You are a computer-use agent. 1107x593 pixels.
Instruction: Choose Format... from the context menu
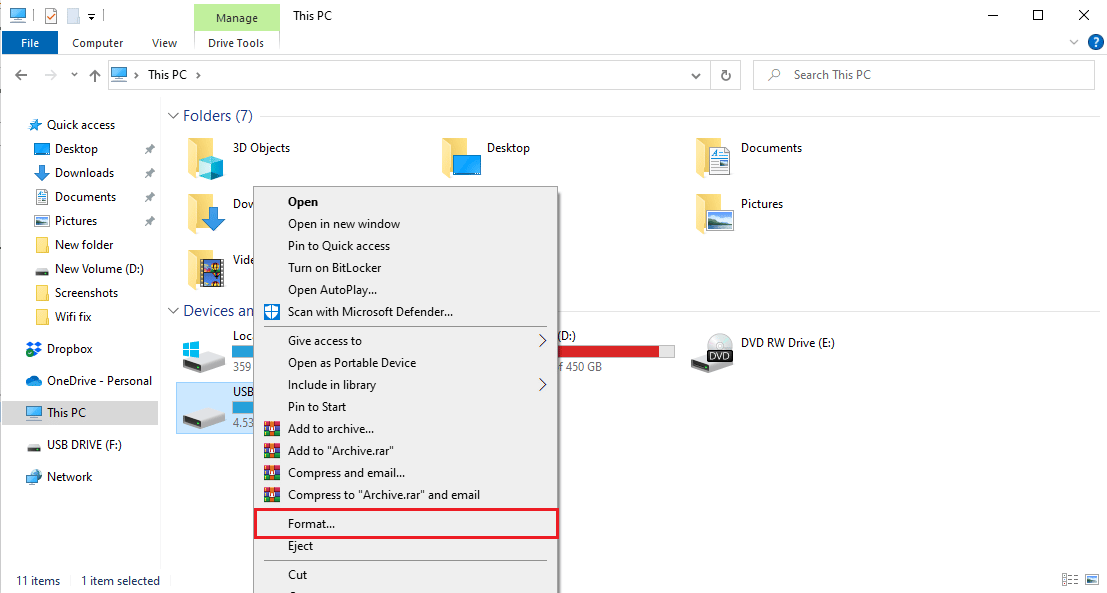pos(406,525)
